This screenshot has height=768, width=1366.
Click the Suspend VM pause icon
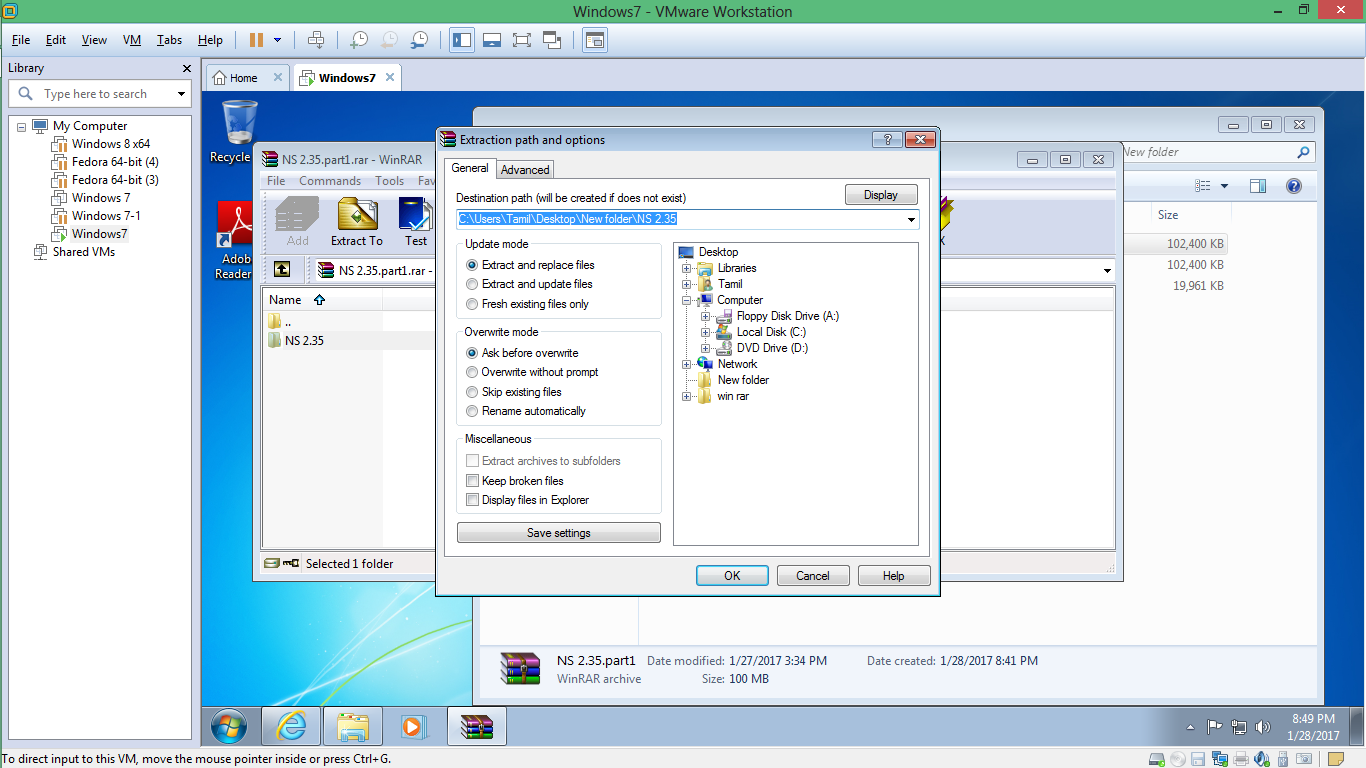pos(258,40)
